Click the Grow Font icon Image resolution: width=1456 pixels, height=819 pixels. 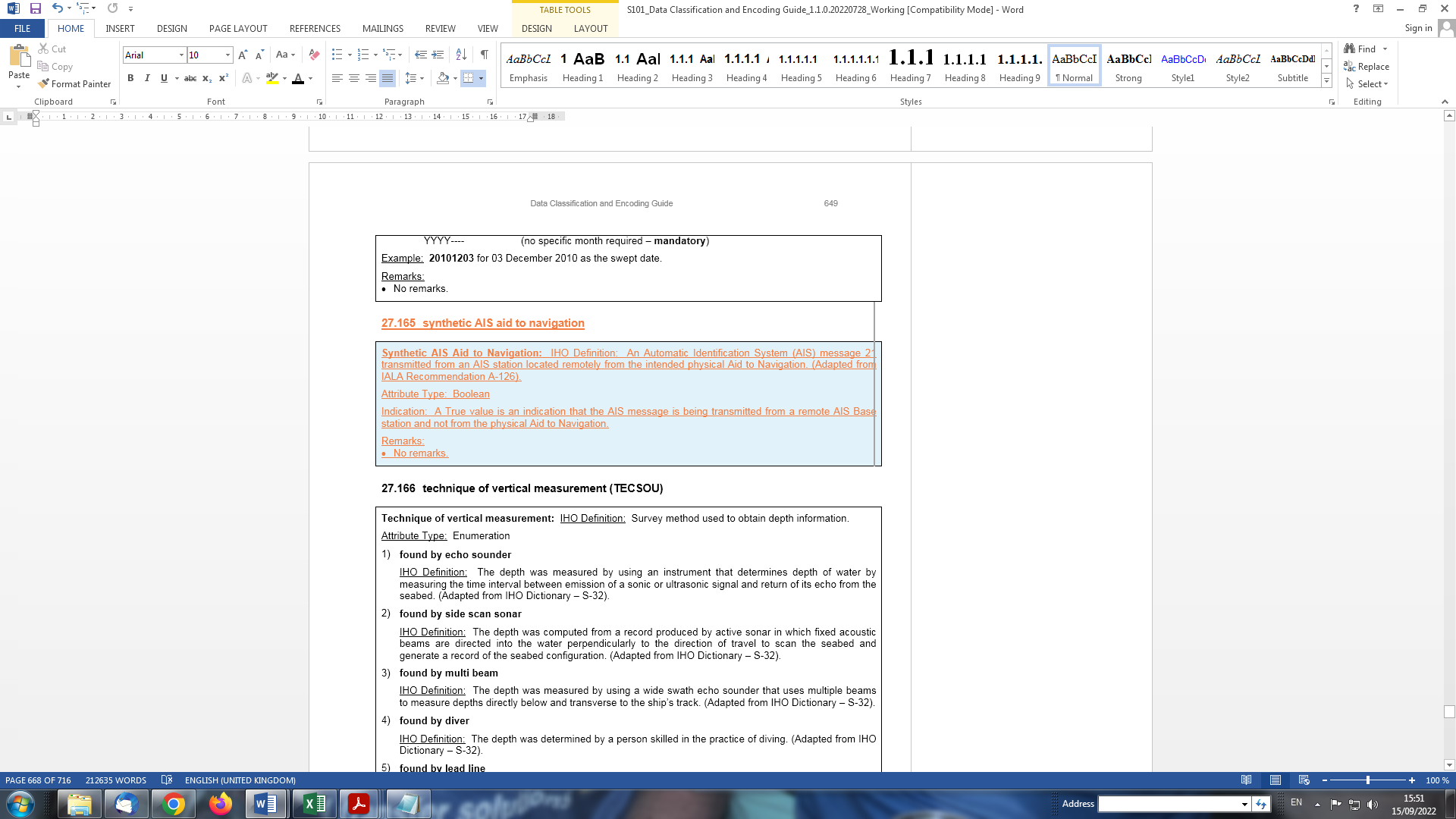243,55
